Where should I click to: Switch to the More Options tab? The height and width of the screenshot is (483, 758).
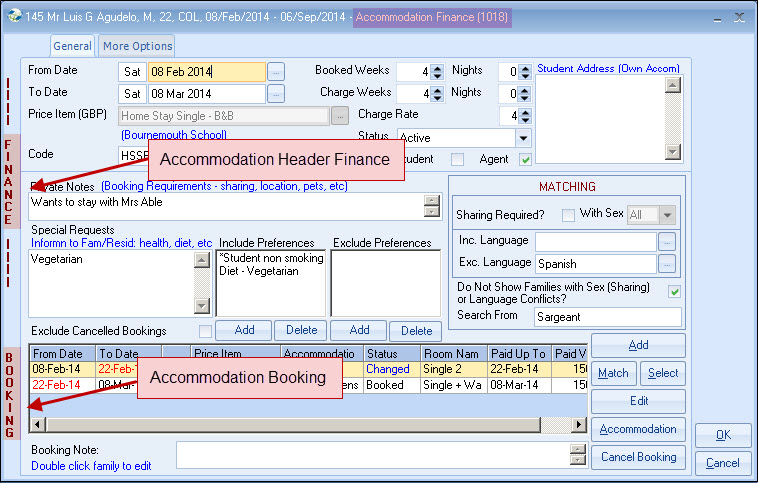137,46
